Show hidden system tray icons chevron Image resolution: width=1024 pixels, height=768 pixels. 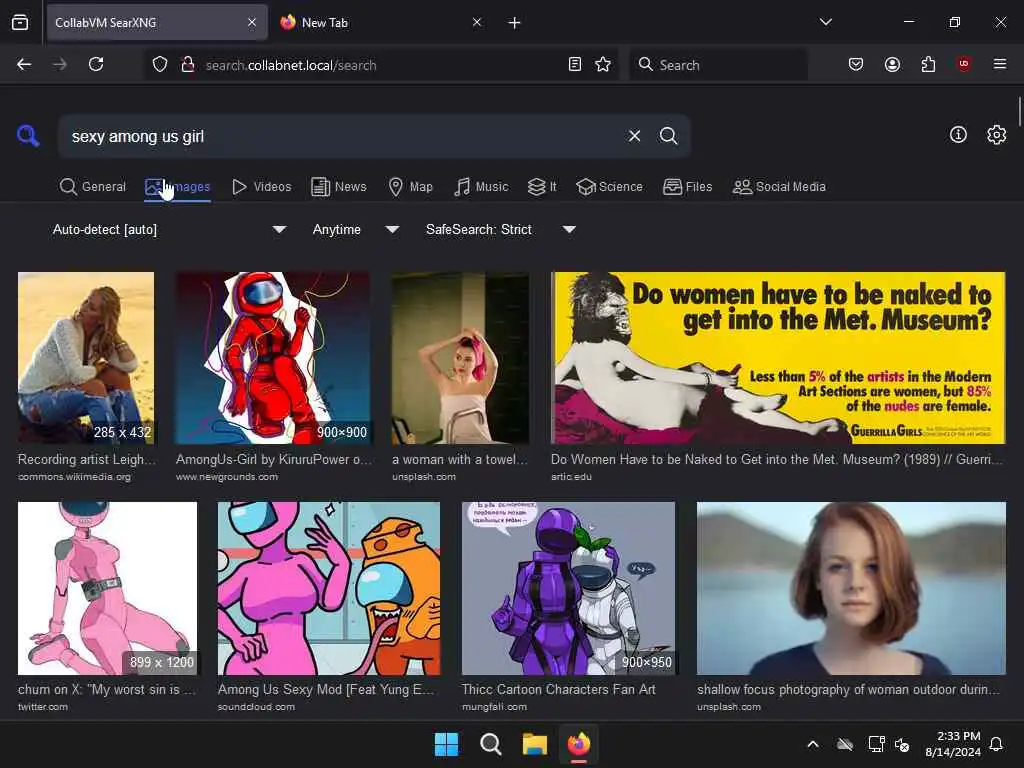click(x=813, y=744)
